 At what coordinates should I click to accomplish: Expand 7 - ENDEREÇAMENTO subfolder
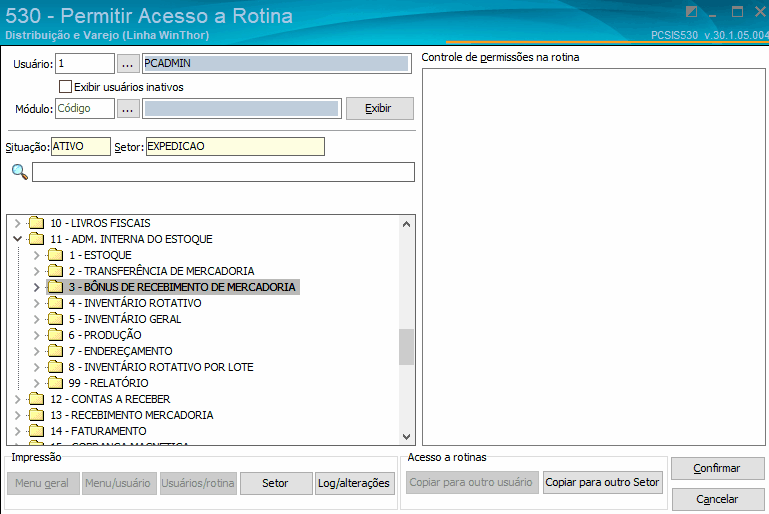pyautogui.click(x=36, y=351)
